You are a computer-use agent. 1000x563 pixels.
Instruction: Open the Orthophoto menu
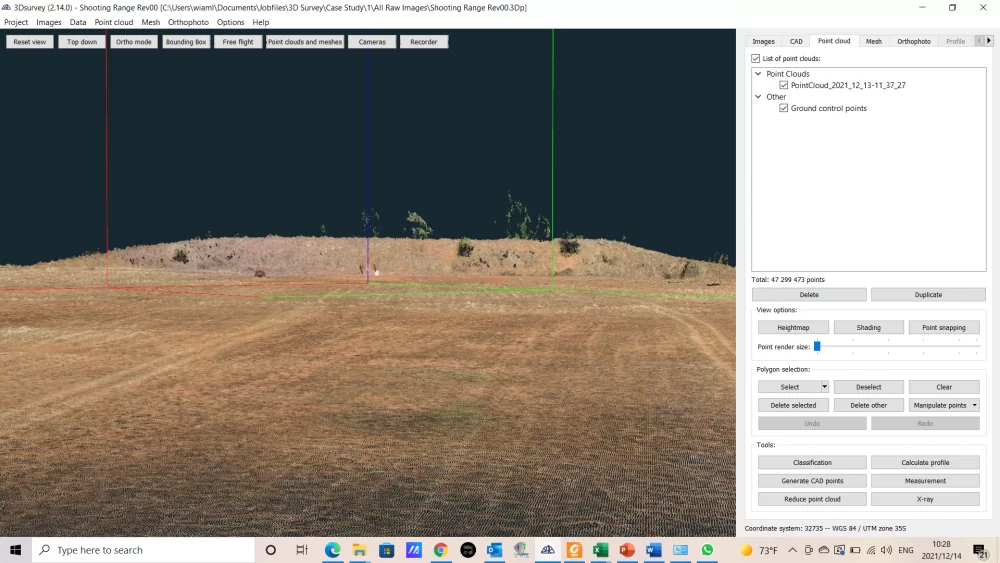(x=188, y=22)
